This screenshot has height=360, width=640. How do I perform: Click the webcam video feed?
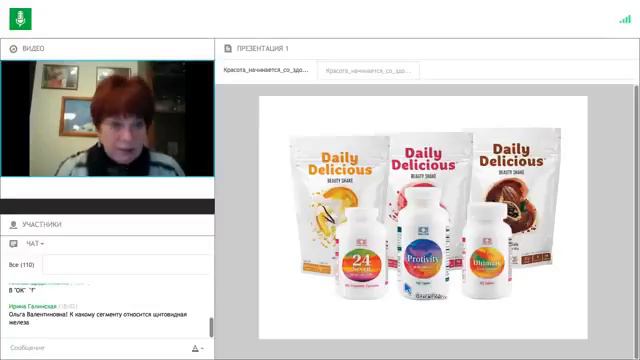(x=107, y=118)
